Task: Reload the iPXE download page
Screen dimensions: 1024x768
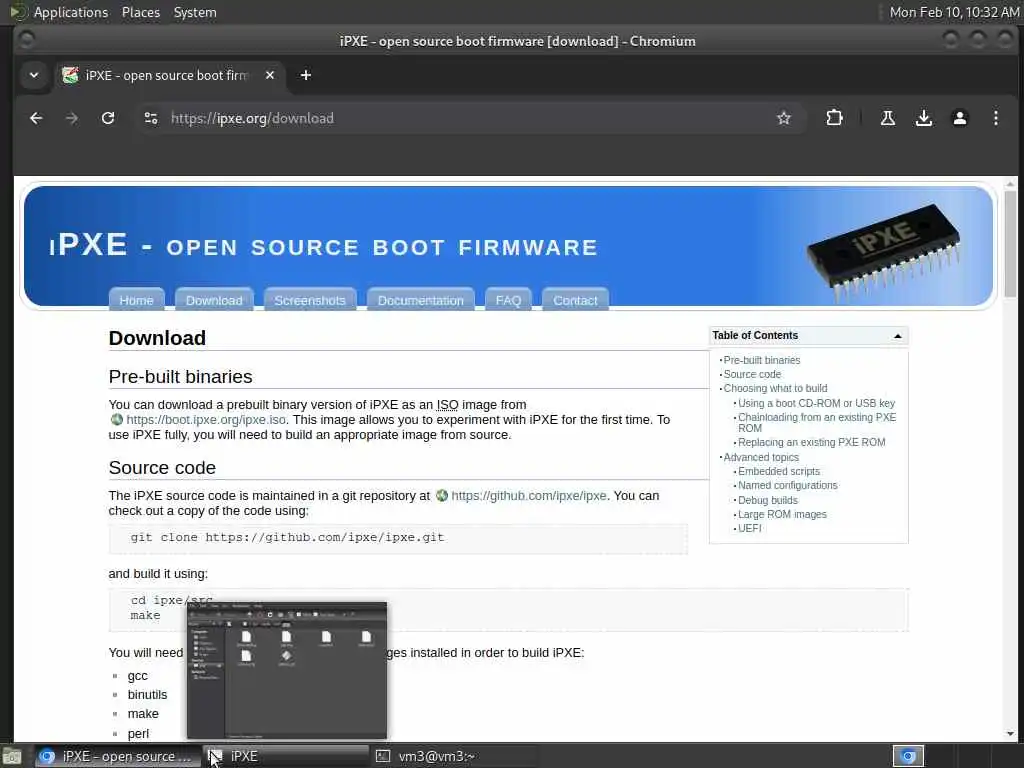Action: [108, 118]
